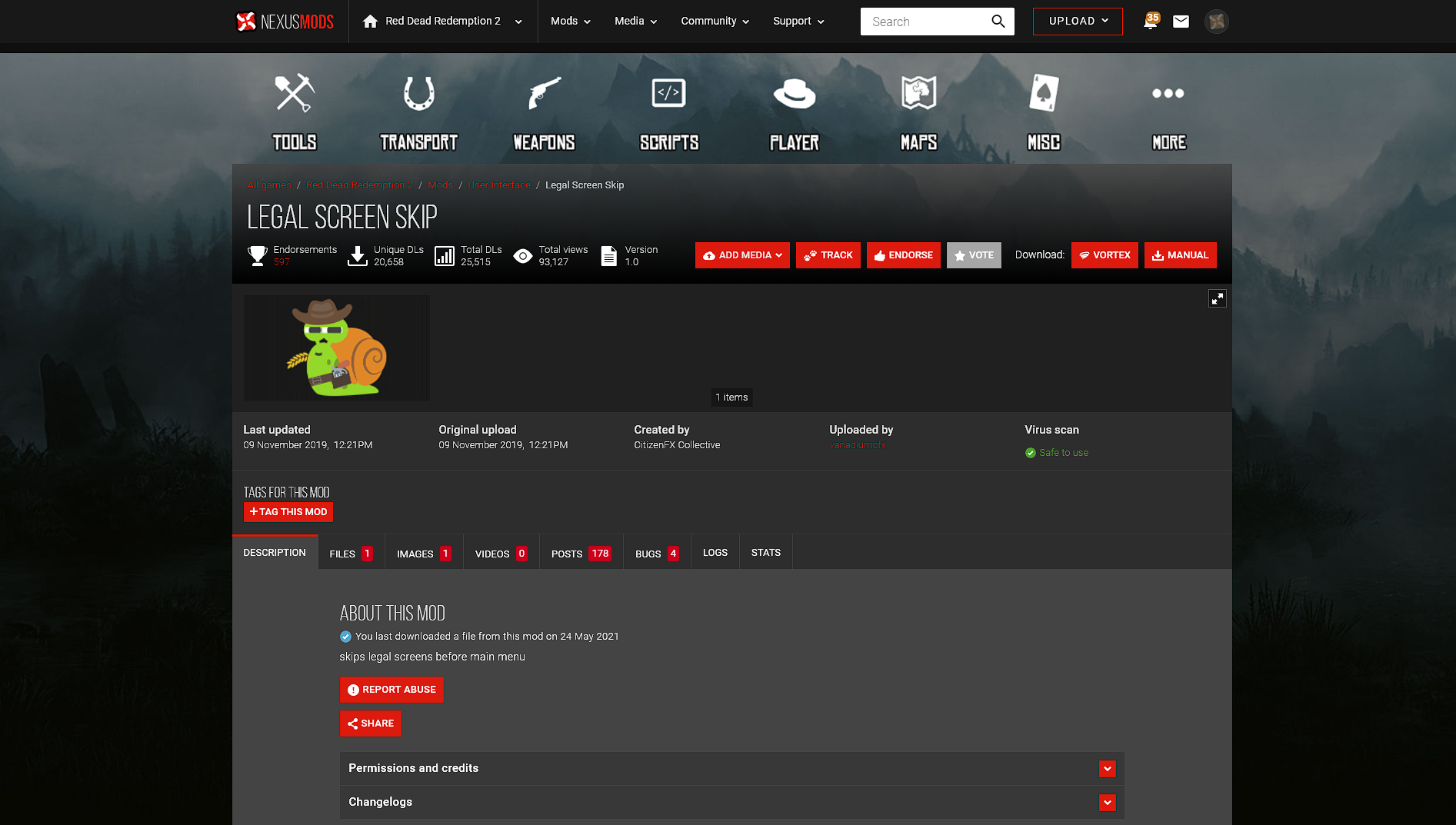The width and height of the screenshot is (1456, 825).
Task: Expand the image gallery to fullscreen
Action: click(x=1217, y=298)
